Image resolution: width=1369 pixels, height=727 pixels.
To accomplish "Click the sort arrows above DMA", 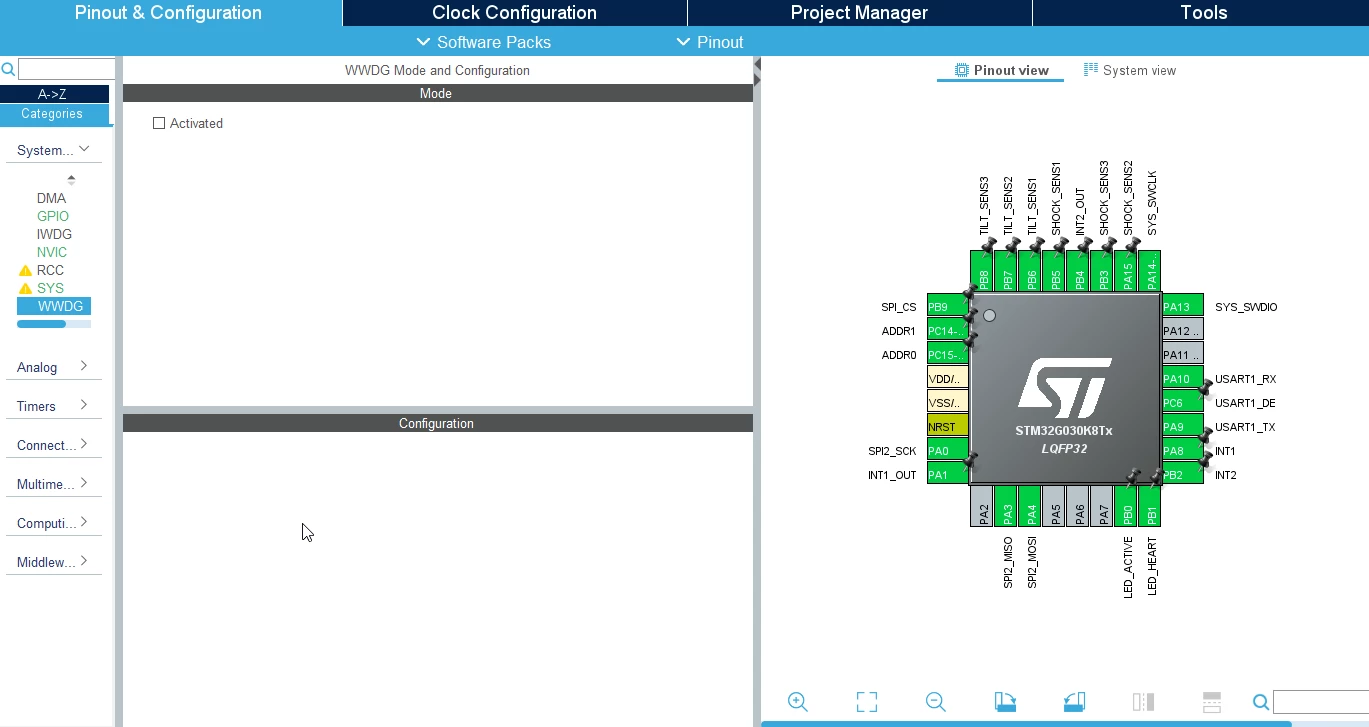I will (x=71, y=180).
